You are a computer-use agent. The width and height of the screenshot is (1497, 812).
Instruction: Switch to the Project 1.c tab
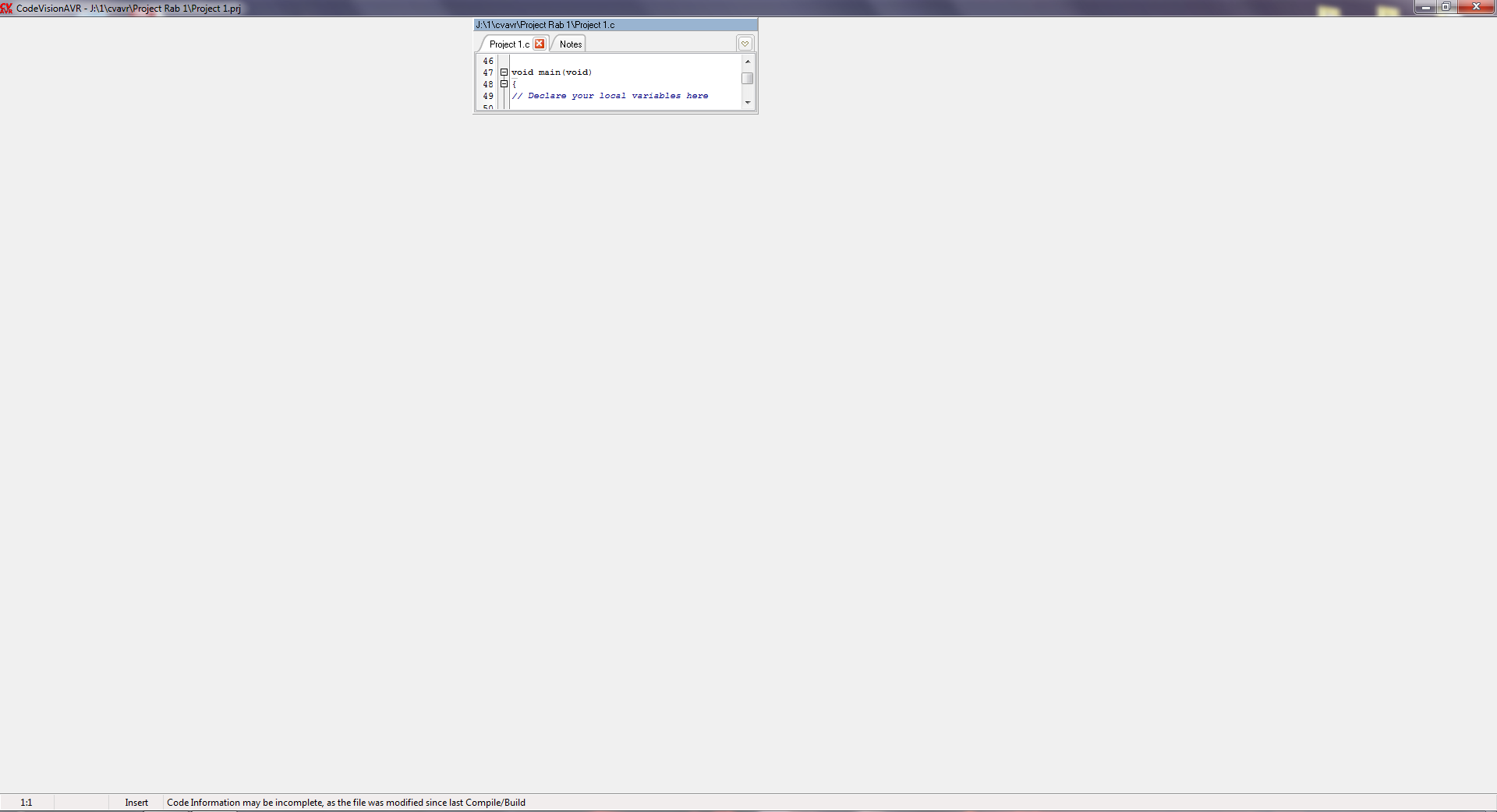(x=509, y=44)
